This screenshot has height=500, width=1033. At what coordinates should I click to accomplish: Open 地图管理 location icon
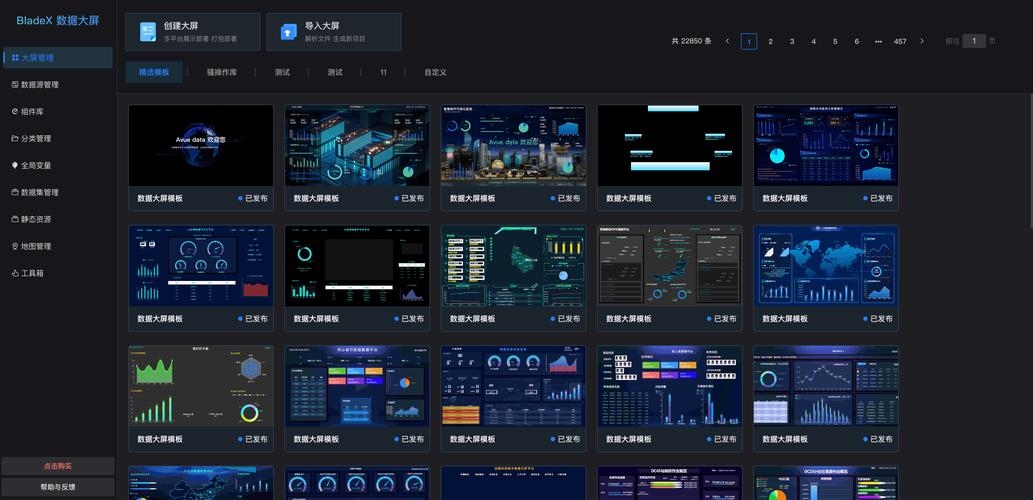pyautogui.click(x=14, y=246)
